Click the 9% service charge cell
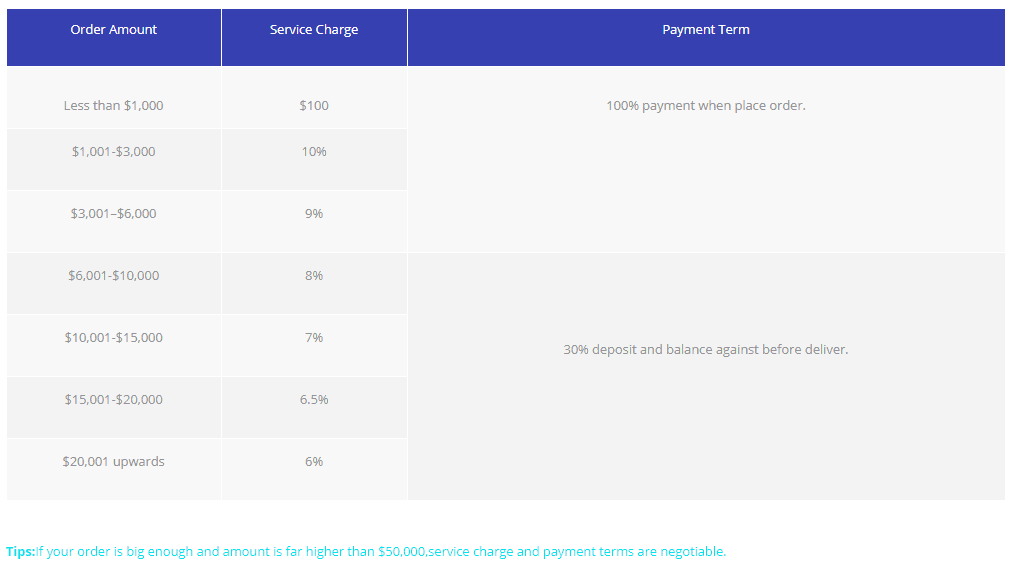This screenshot has width=1013, height=566. [314, 214]
